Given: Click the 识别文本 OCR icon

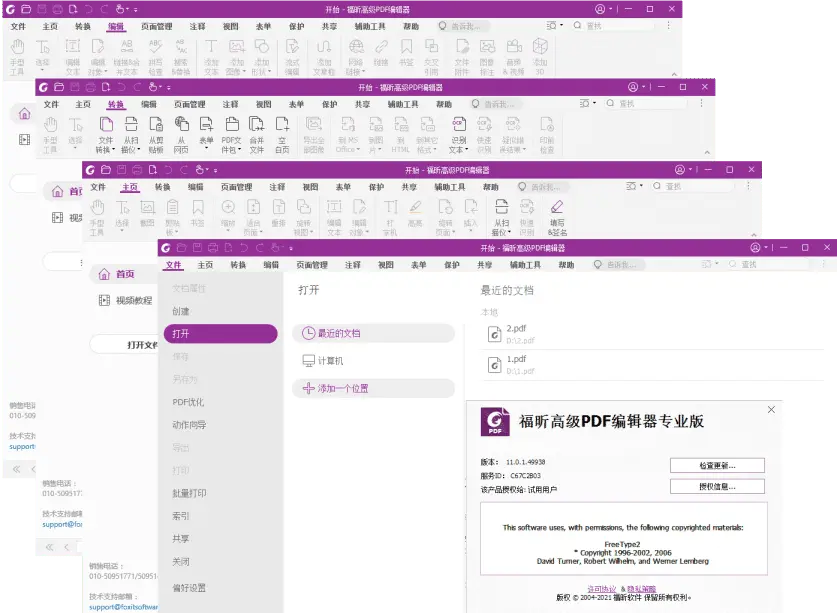Looking at the screenshot, I should tap(459, 125).
